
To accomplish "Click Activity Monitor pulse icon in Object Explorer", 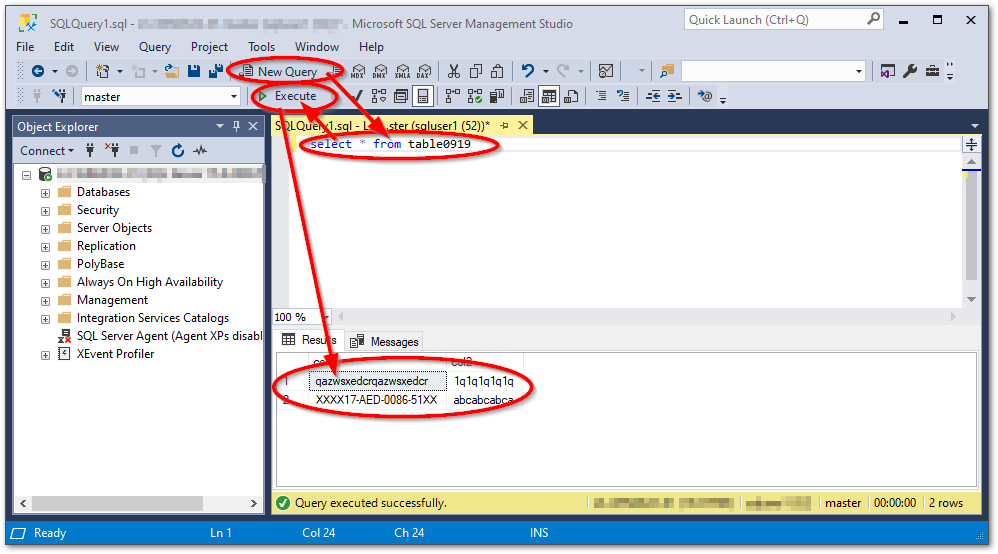I will pos(200,150).
